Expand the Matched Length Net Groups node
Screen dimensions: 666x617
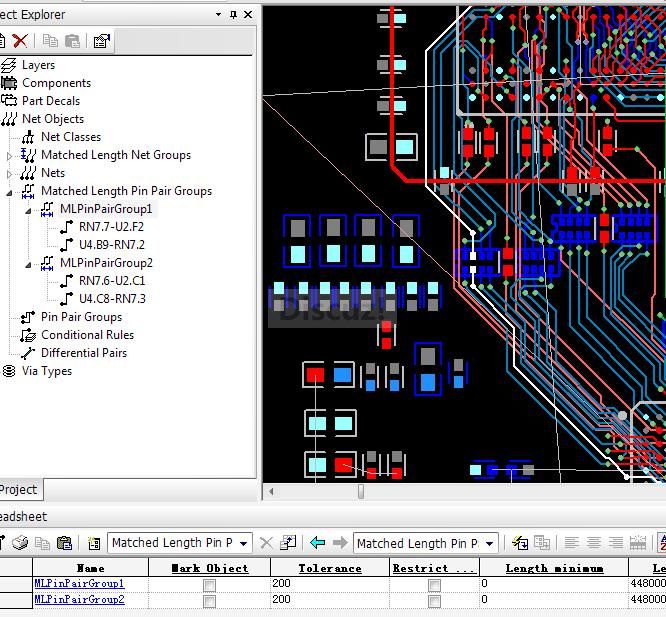tap(11, 155)
